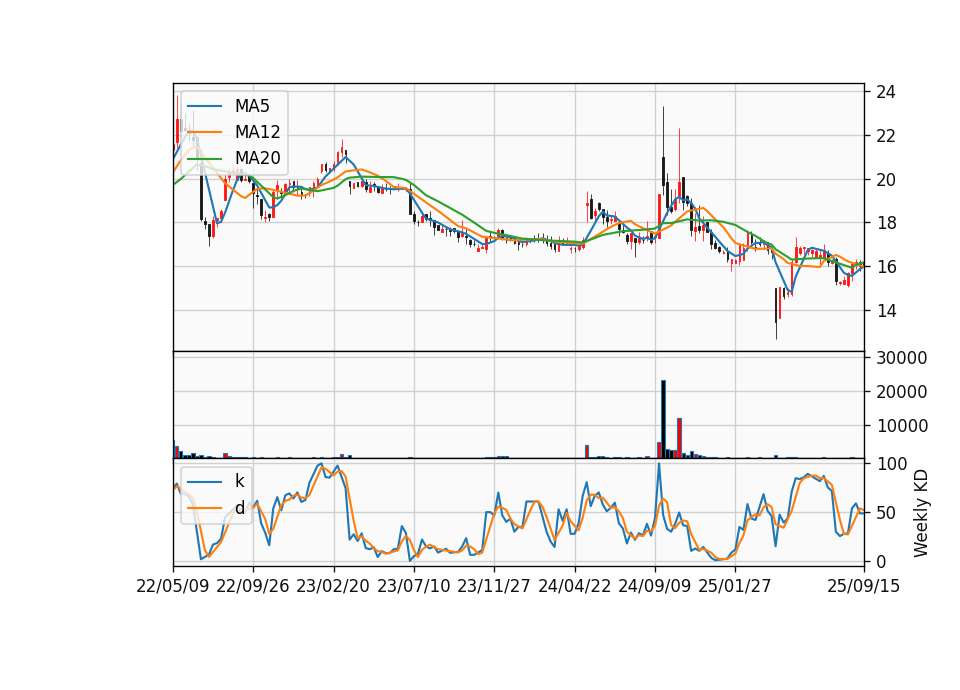Click the price axis value 24
The height and width of the screenshot is (690, 960).
tap(886, 92)
